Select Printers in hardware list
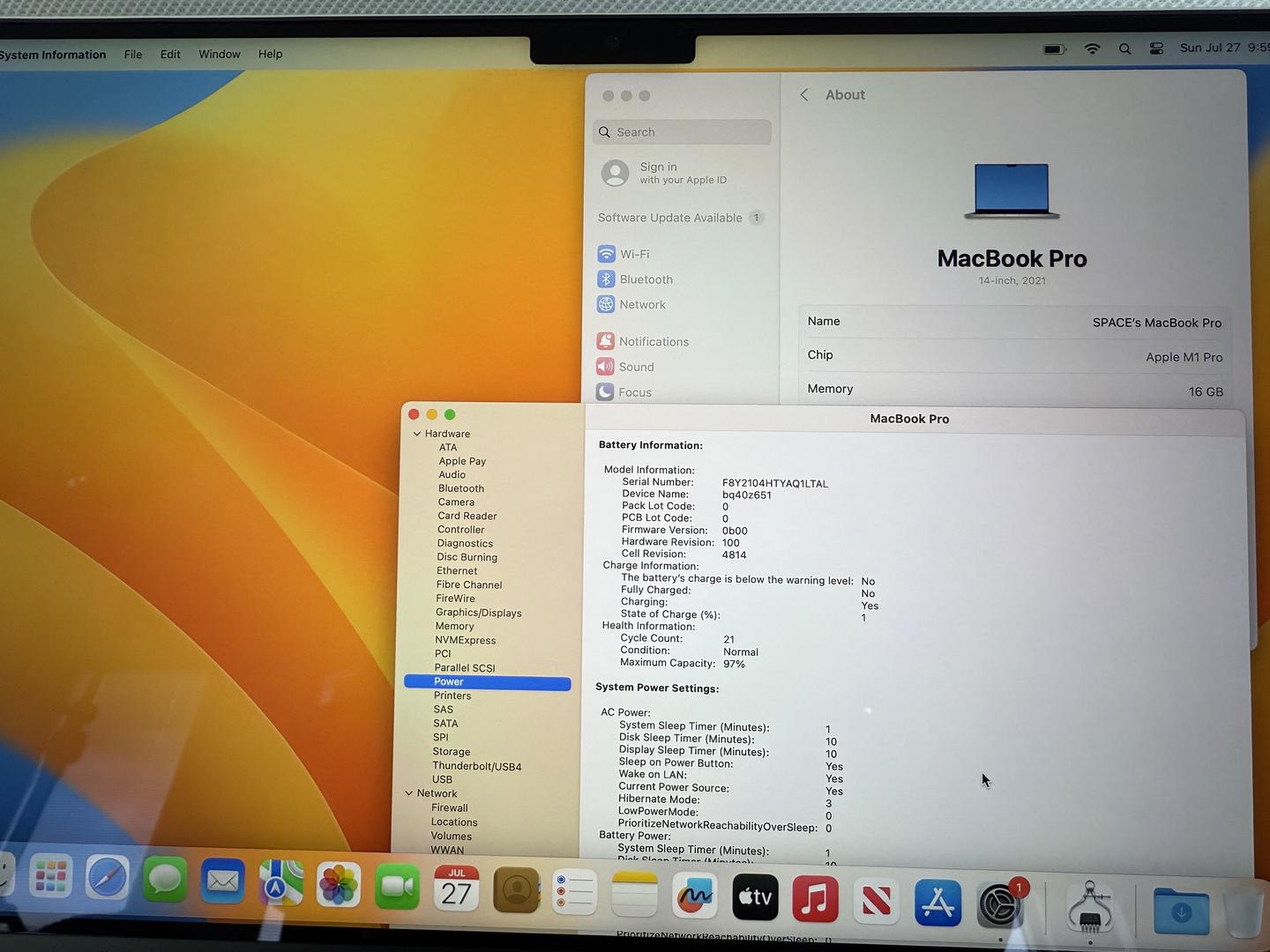Viewport: 1270px width, 952px height. 452,695
